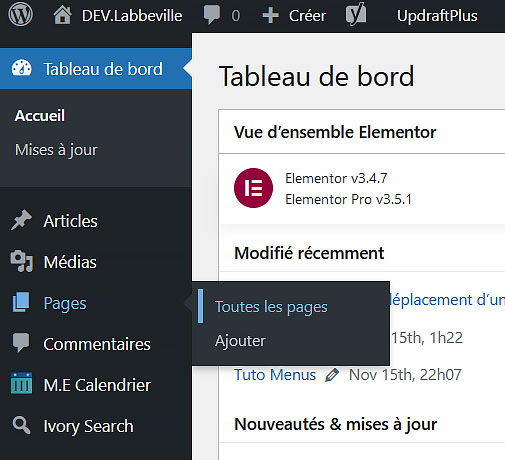
Task: Open the Ivory Search menu
Action: pos(88,426)
